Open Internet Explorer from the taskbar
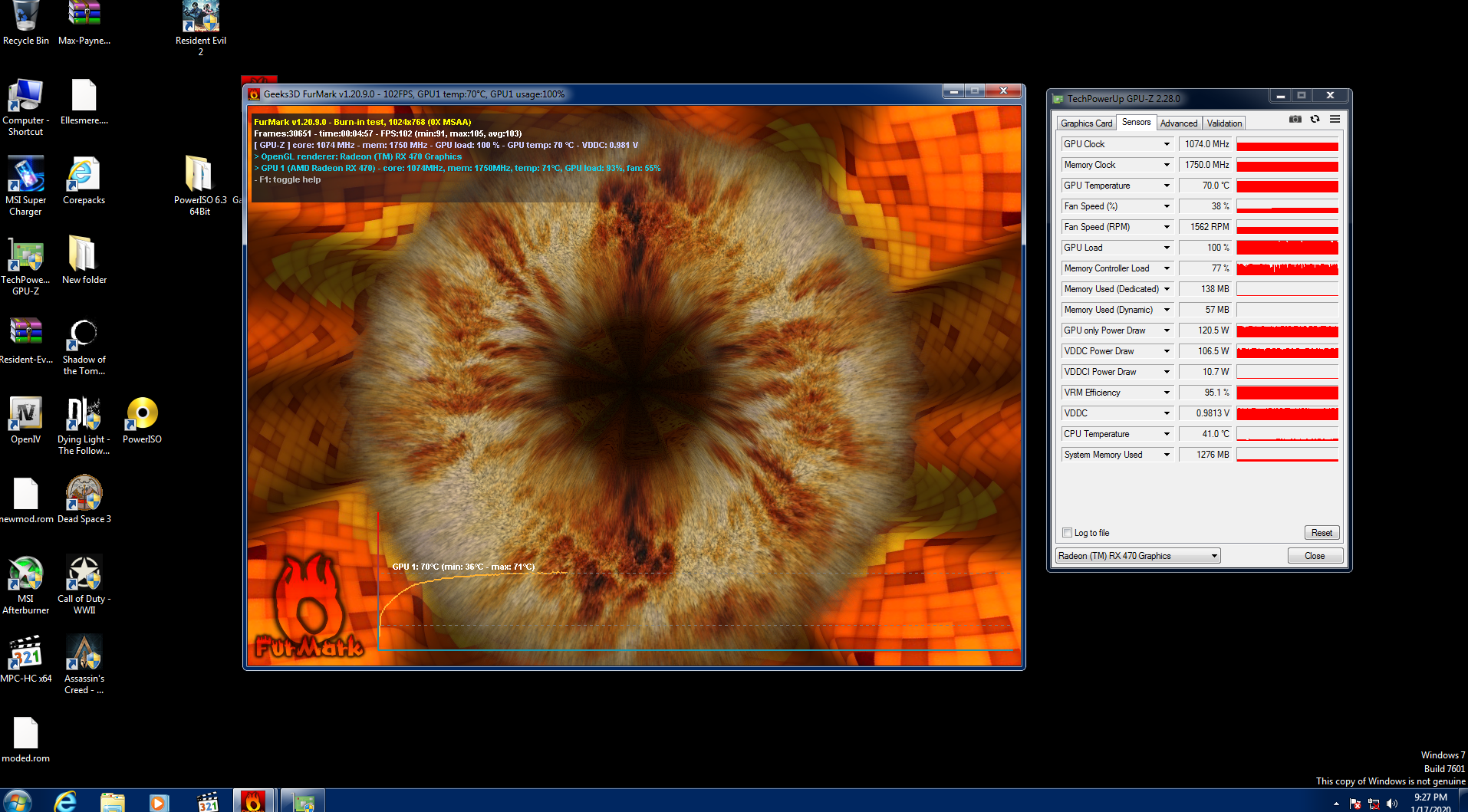Image resolution: width=1468 pixels, height=812 pixels. [x=66, y=801]
